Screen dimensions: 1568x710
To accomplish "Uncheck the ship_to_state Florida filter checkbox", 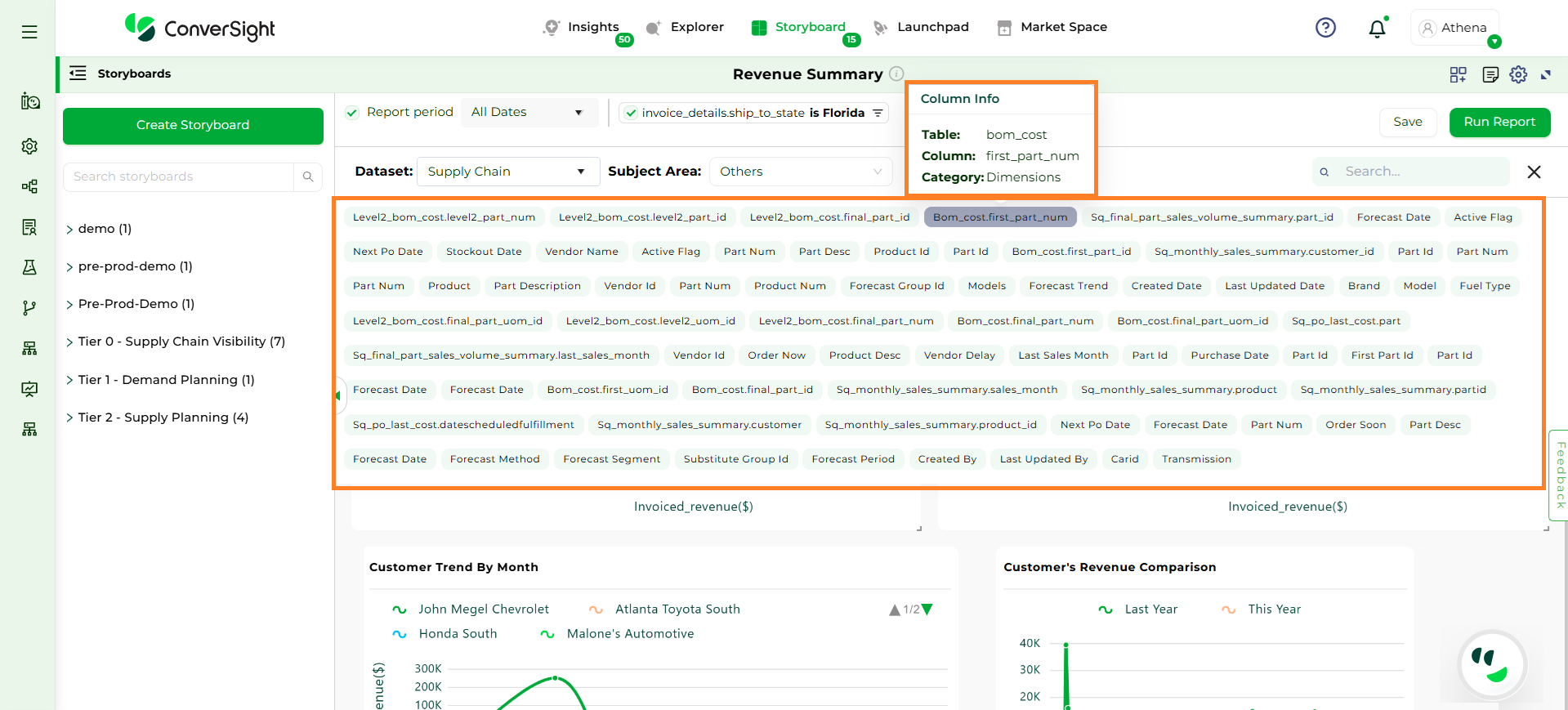I will 631,113.
